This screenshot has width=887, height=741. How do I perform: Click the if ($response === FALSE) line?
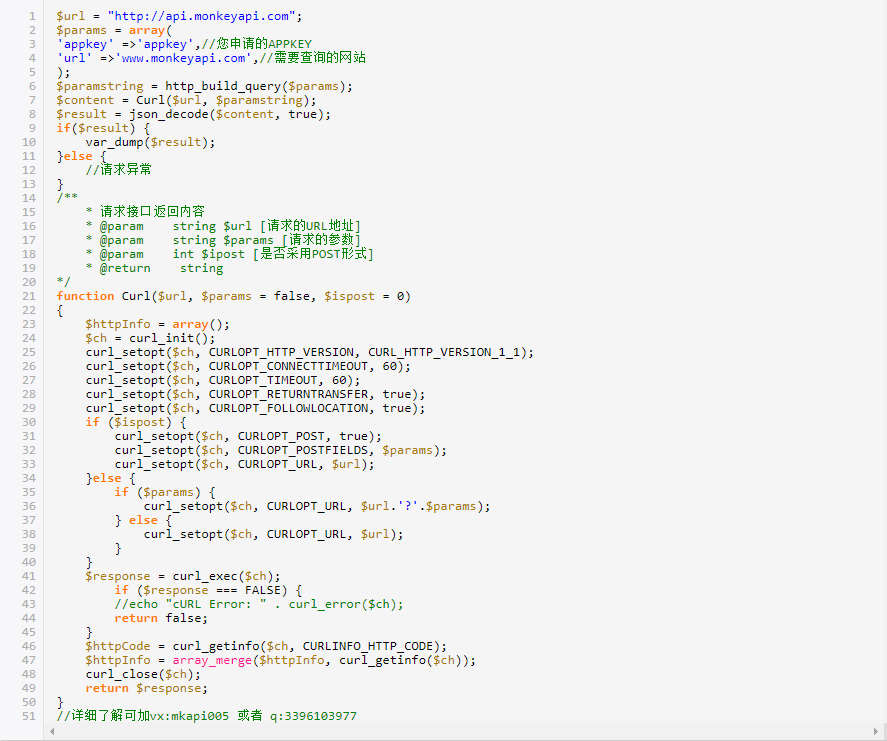[x=208, y=591]
